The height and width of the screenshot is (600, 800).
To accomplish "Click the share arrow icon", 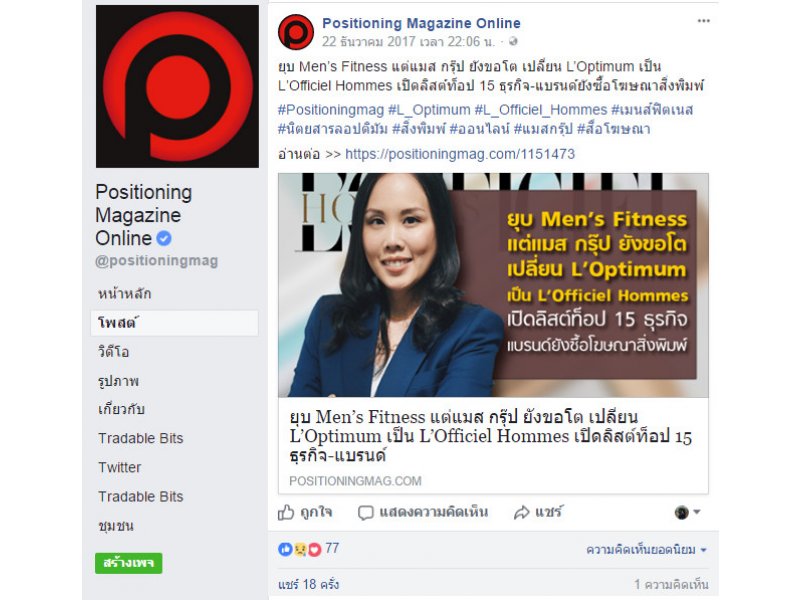I will (521, 512).
